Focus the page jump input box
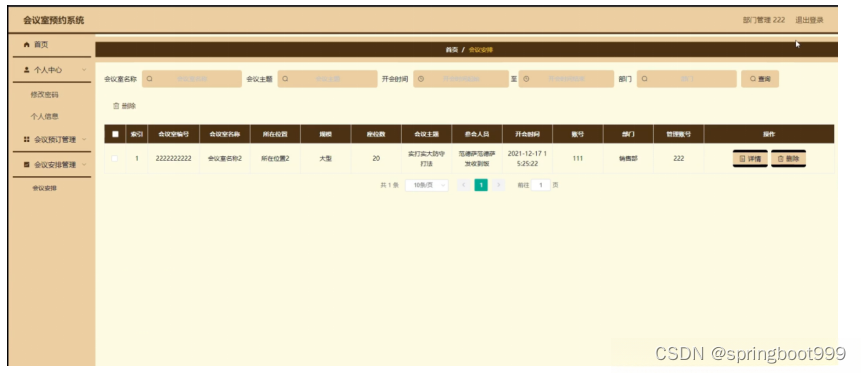This screenshot has width=861, height=373. [x=541, y=186]
